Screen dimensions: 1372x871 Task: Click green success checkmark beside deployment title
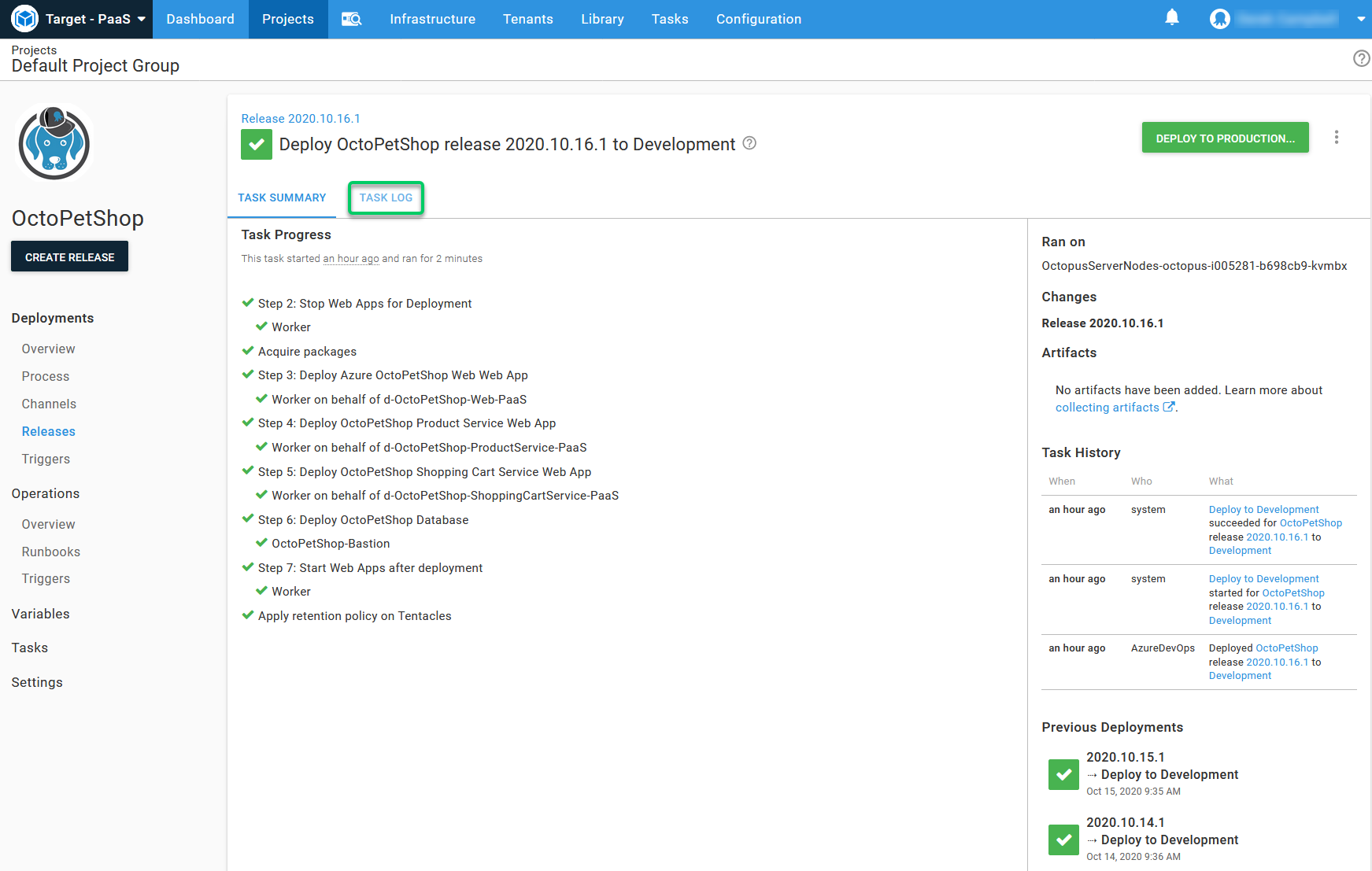pos(257,145)
